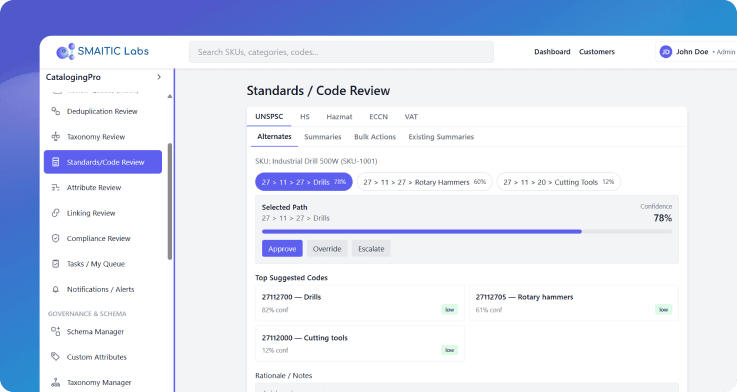Click the Attribute Review sidebar icon
Viewport: 737px width, 392px height.
(x=55, y=188)
